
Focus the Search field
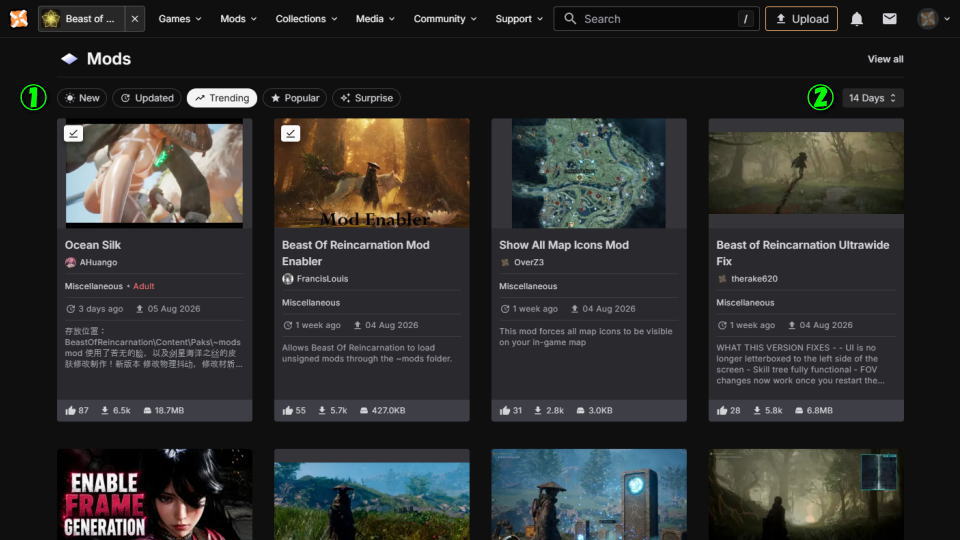[x=656, y=19]
